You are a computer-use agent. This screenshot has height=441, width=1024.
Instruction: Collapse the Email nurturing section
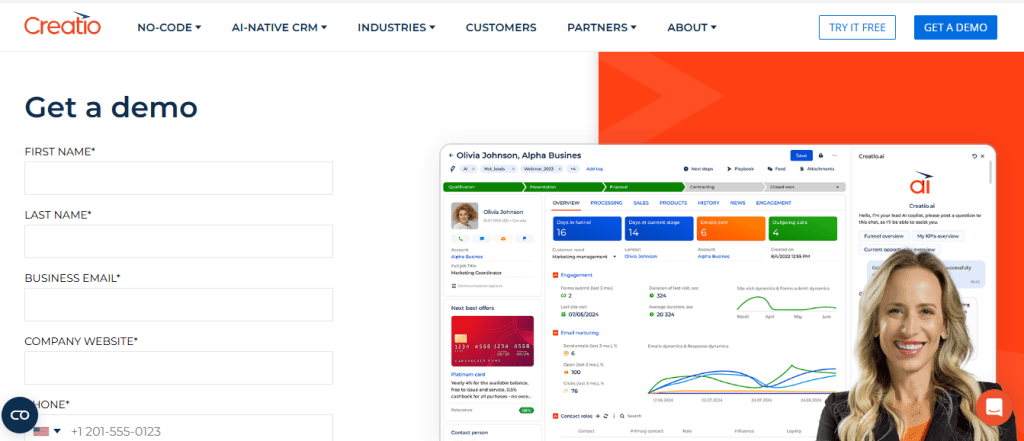pos(555,333)
